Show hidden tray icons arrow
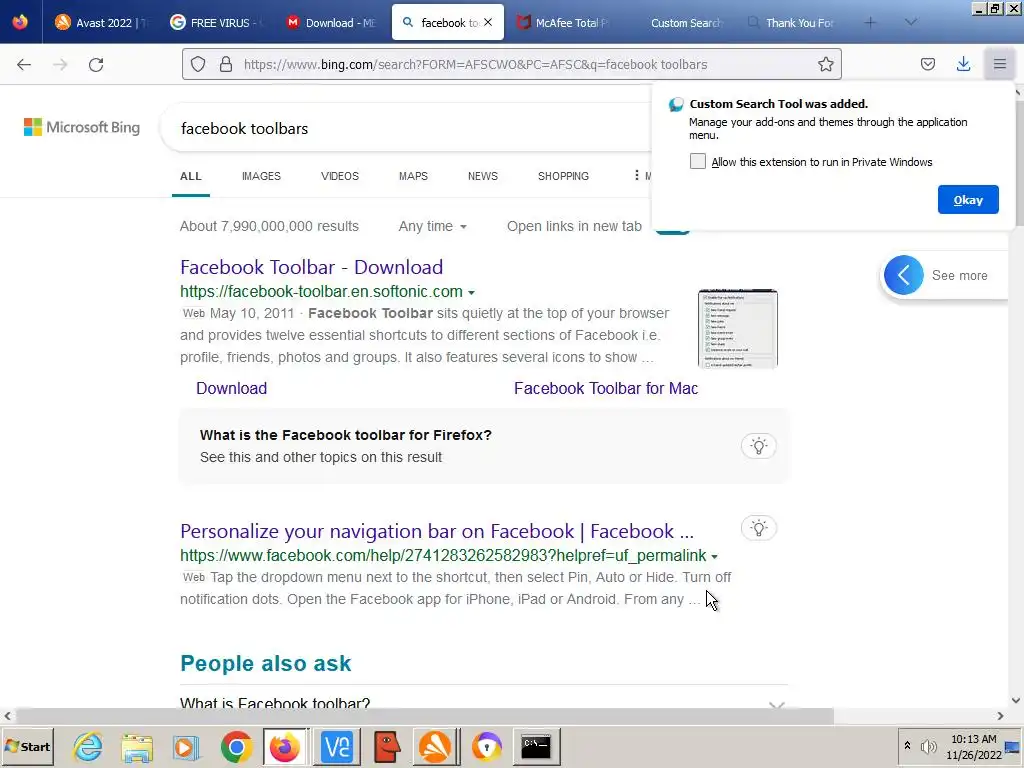Image resolution: width=1024 pixels, height=768 pixels. point(907,745)
